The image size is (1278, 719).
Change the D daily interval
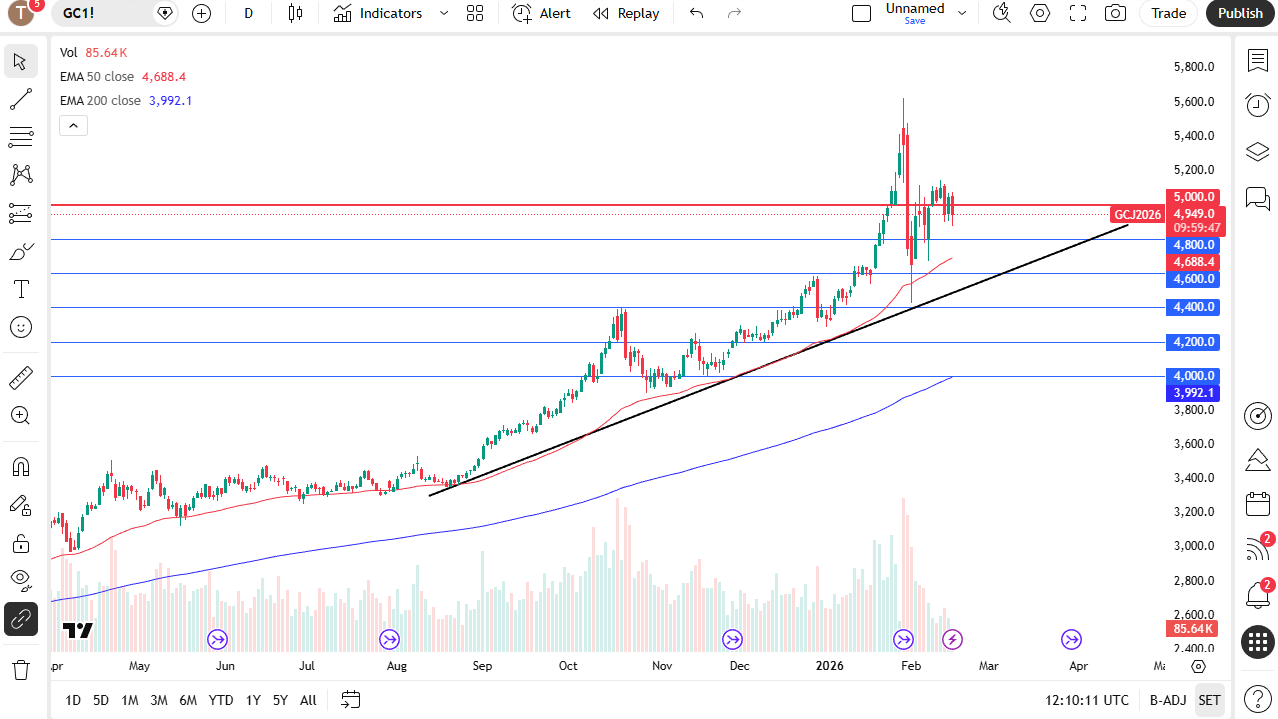tap(248, 13)
